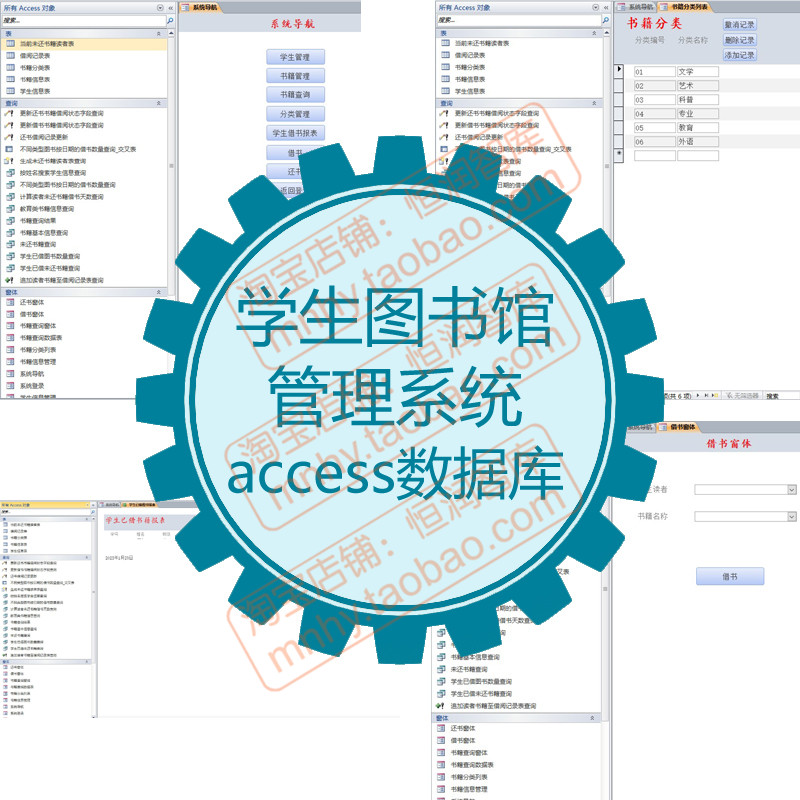Click the 学生管理 button

(x=295, y=57)
